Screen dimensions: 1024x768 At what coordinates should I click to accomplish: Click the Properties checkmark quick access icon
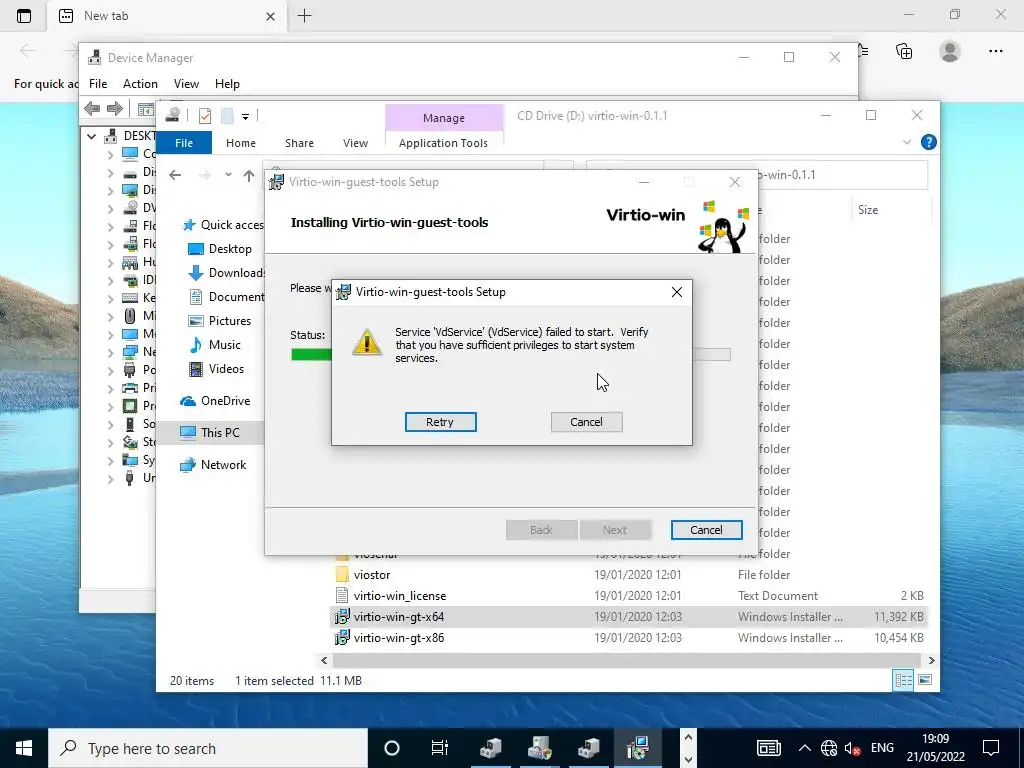click(x=205, y=116)
